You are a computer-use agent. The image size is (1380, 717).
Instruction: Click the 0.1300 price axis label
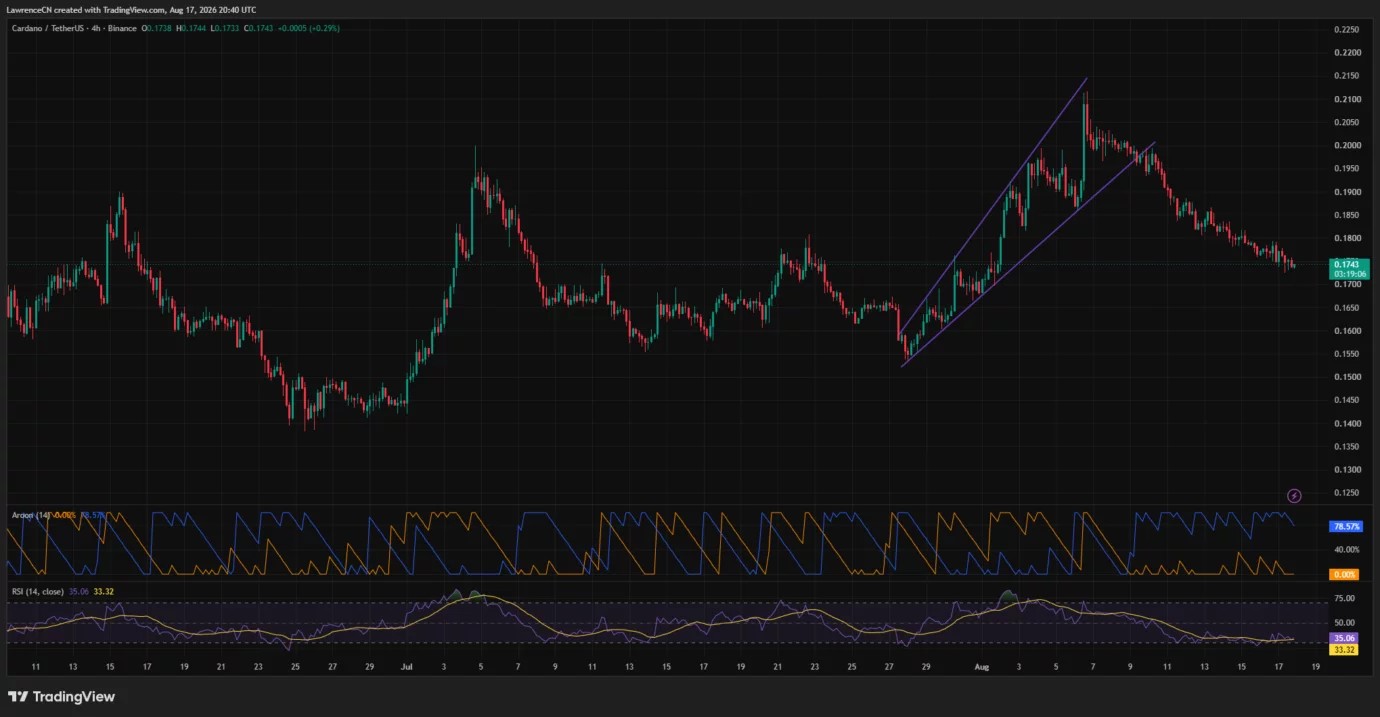pos(1346,470)
